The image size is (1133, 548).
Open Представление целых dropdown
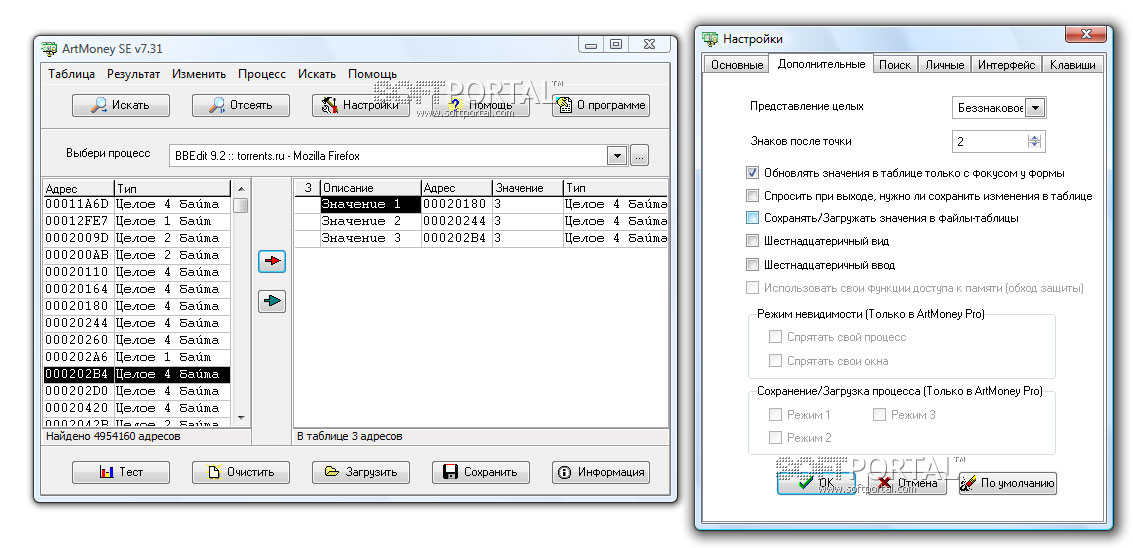click(x=1035, y=108)
